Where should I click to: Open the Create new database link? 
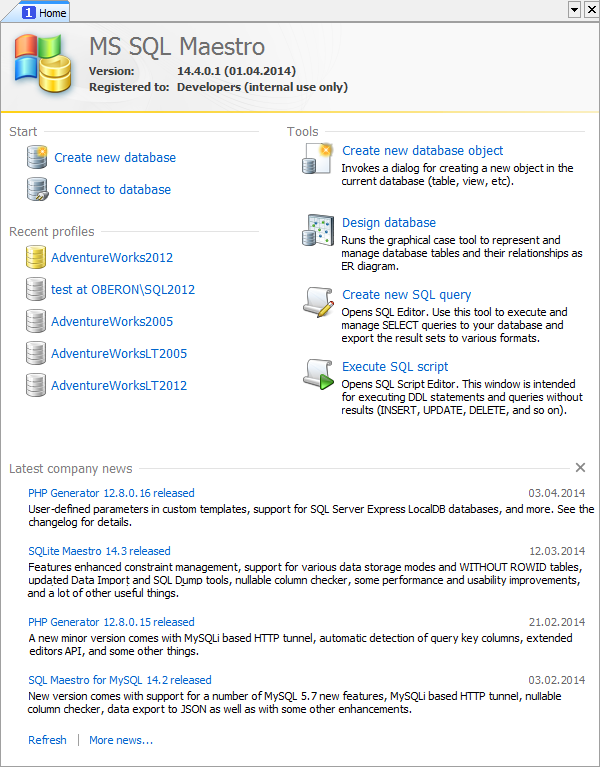coord(115,158)
